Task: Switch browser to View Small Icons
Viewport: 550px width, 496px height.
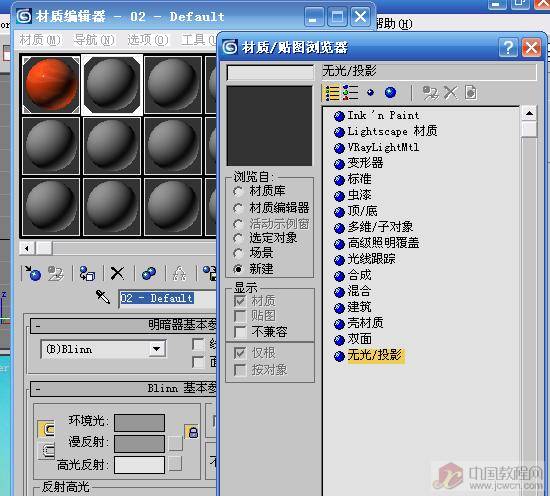Action: tap(370, 93)
